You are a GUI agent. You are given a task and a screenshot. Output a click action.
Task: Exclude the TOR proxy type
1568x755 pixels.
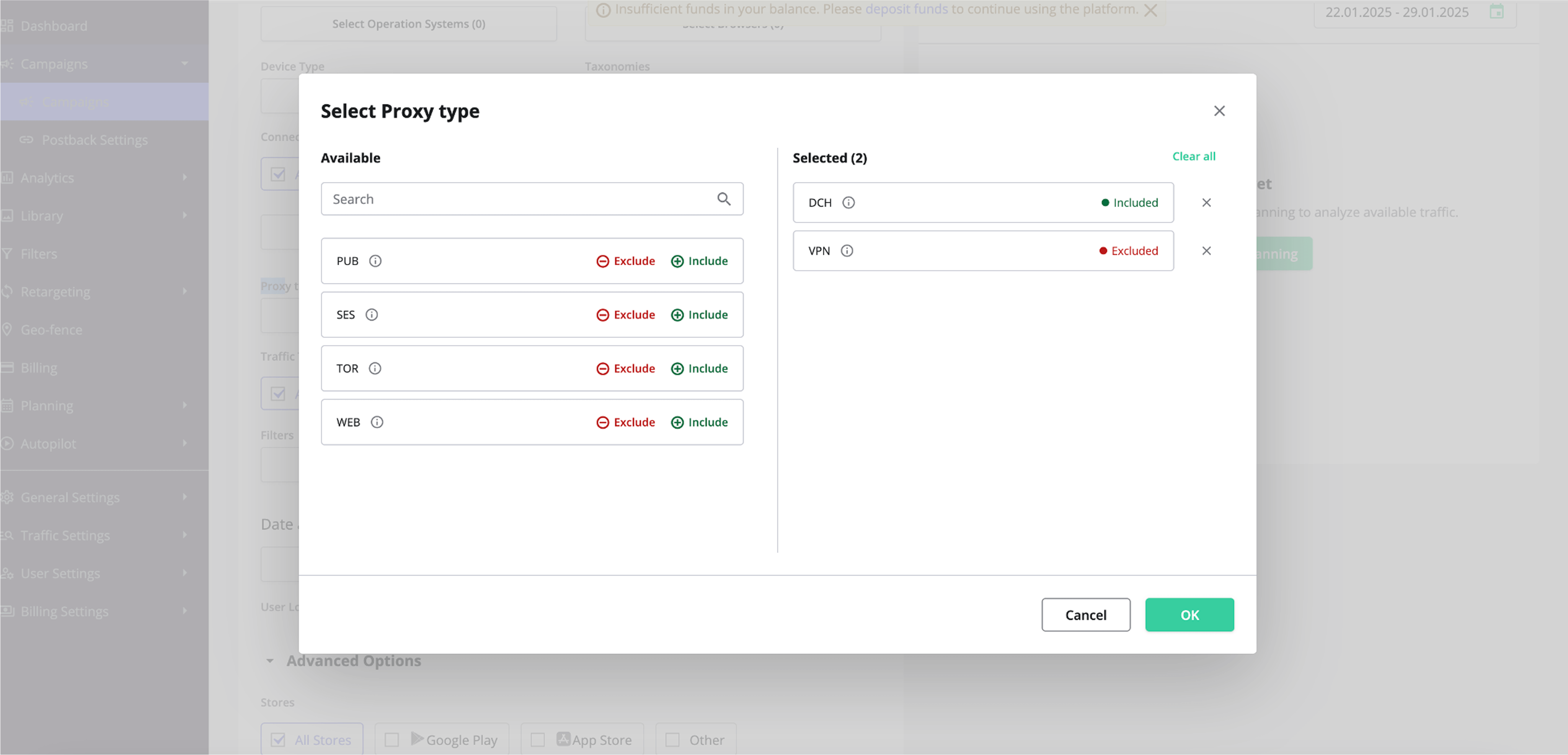pyautogui.click(x=626, y=368)
